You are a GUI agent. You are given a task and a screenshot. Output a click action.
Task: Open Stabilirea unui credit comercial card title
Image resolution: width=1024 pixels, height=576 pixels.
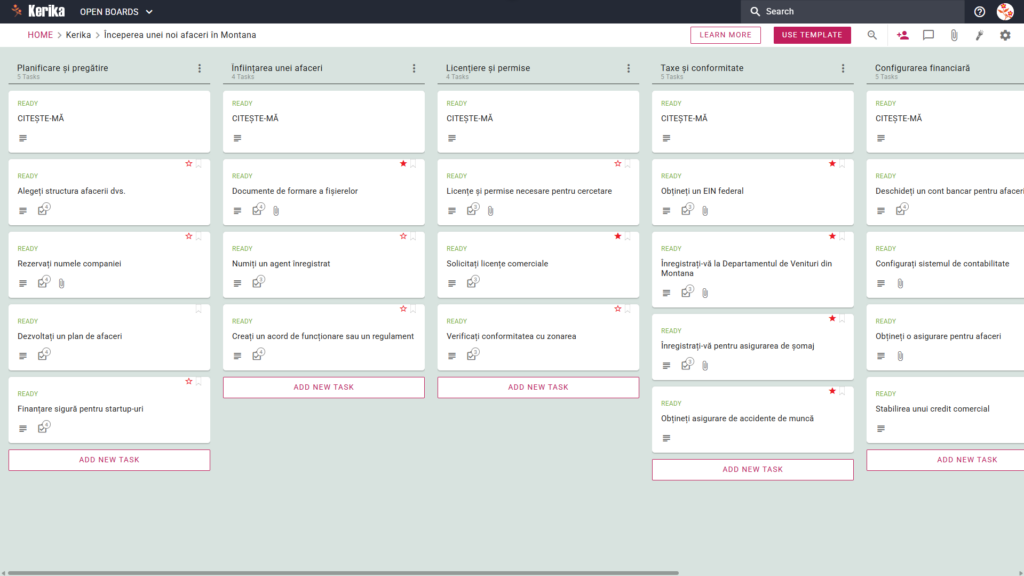[932, 409]
